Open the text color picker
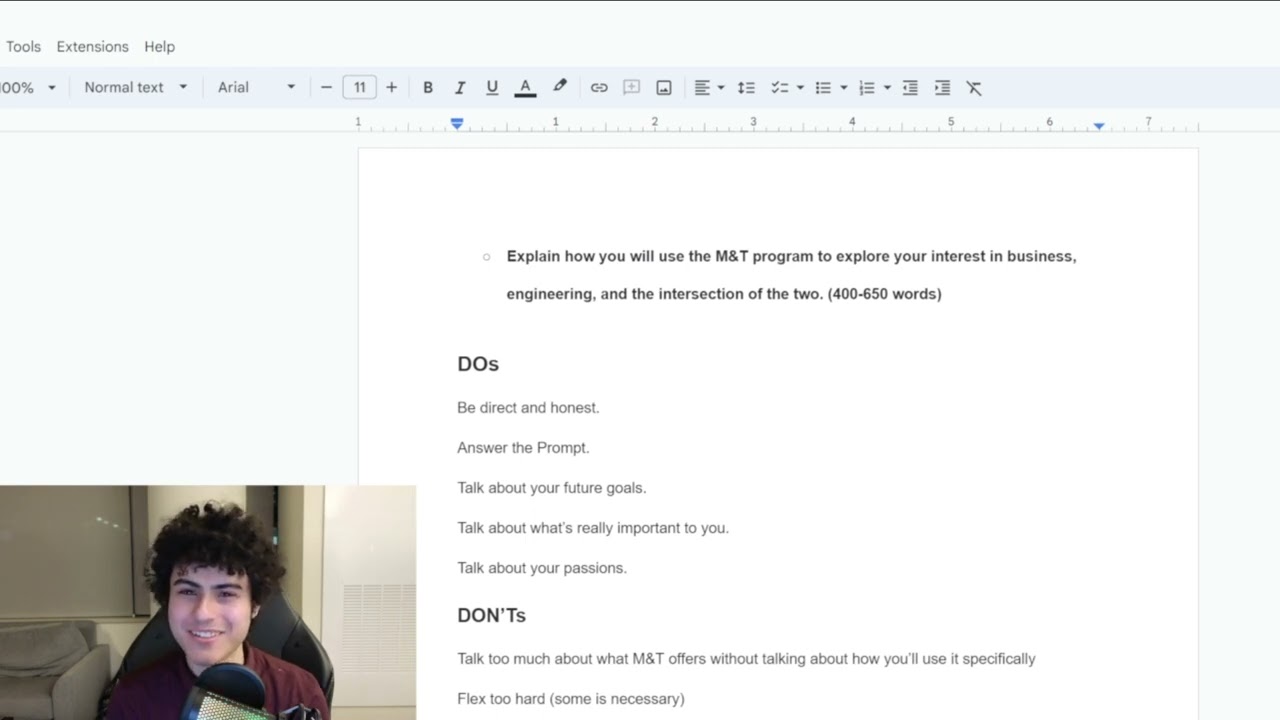Screen dimensions: 1280x720 tap(525, 88)
